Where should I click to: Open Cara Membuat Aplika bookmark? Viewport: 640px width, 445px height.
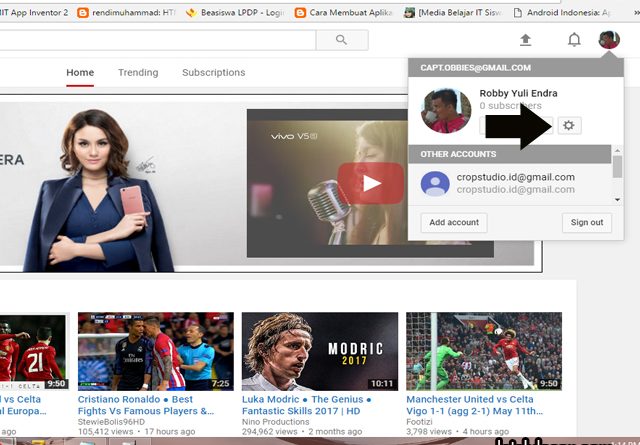click(344, 13)
